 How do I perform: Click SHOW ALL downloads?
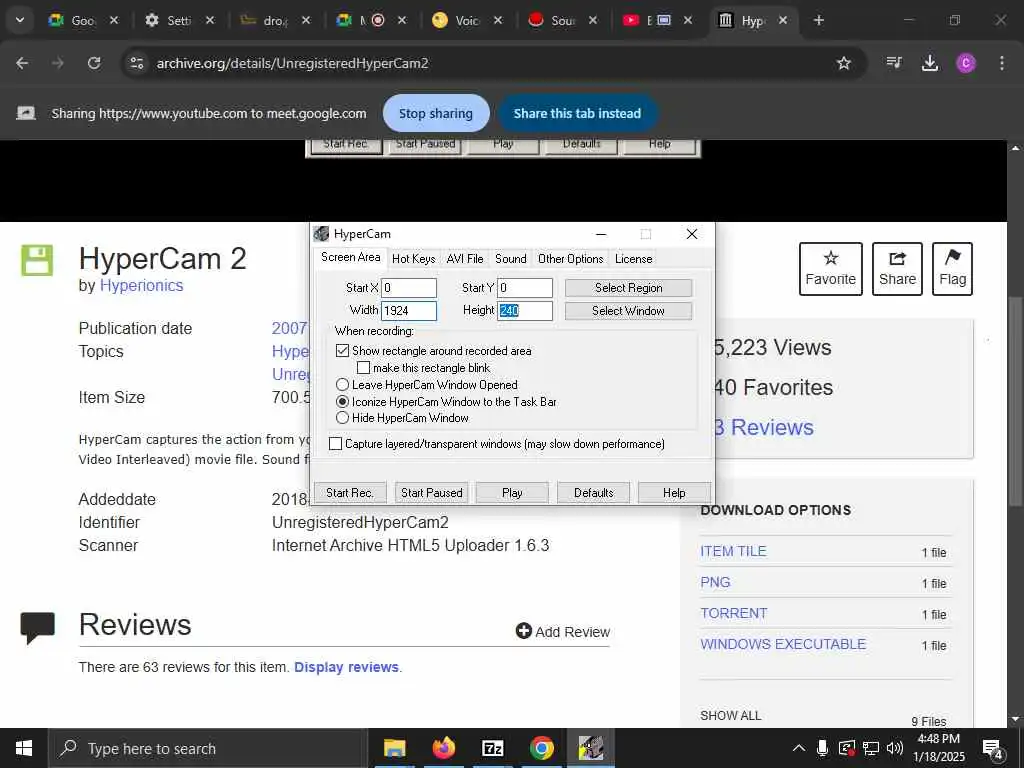click(730, 716)
